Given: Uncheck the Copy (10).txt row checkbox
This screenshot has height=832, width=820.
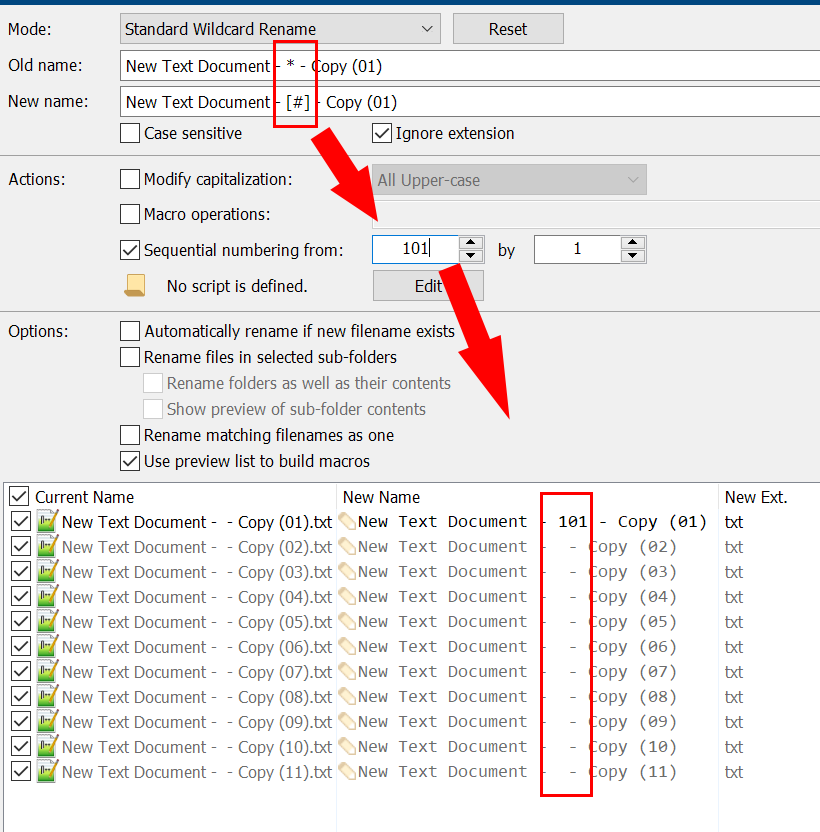Looking at the screenshot, I should [x=21, y=747].
